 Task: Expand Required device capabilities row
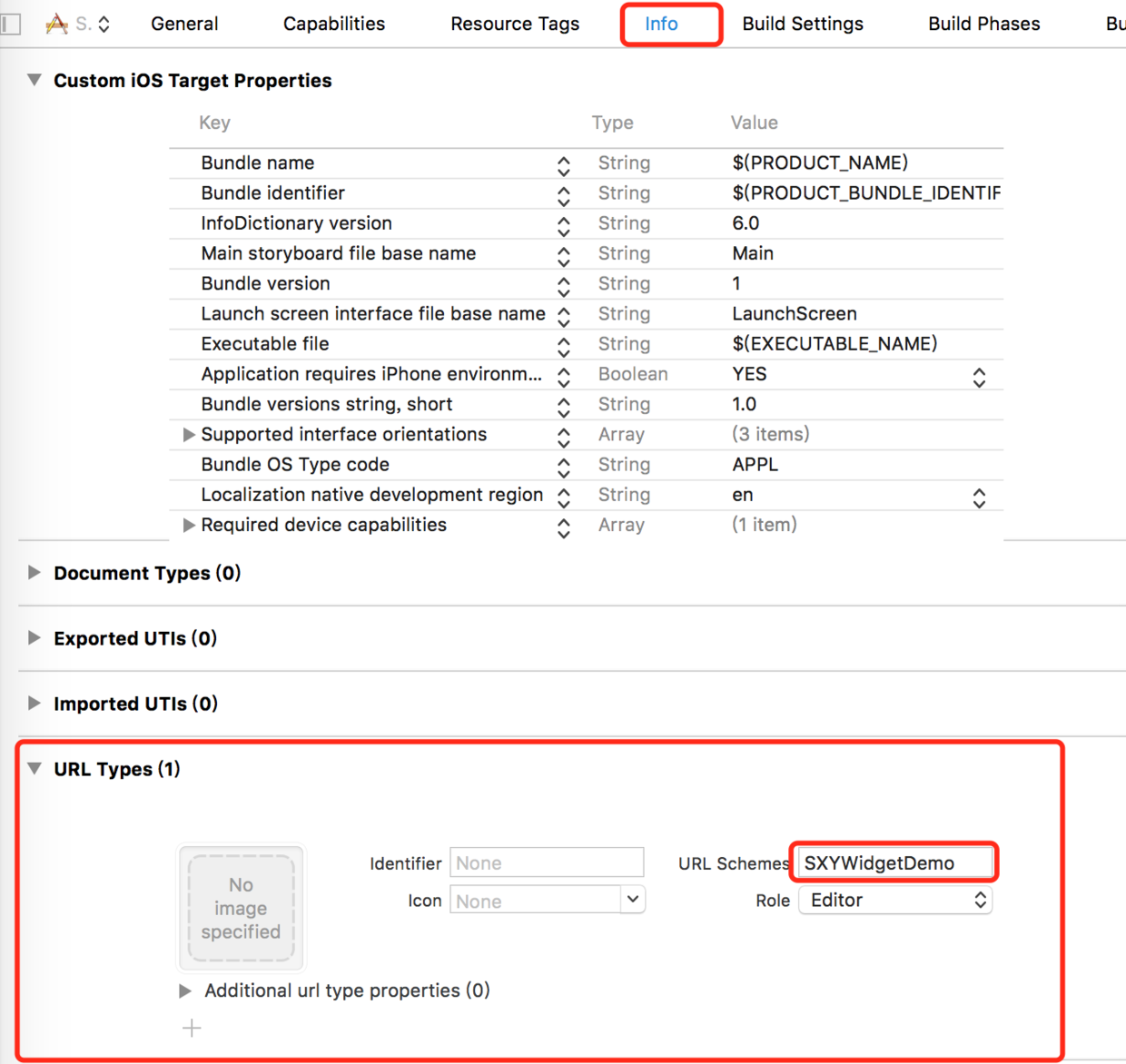tap(189, 525)
